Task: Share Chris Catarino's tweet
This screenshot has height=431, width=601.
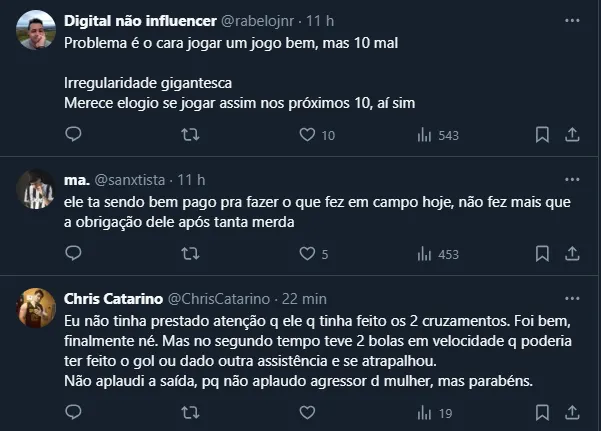Action: click(573, 412)
